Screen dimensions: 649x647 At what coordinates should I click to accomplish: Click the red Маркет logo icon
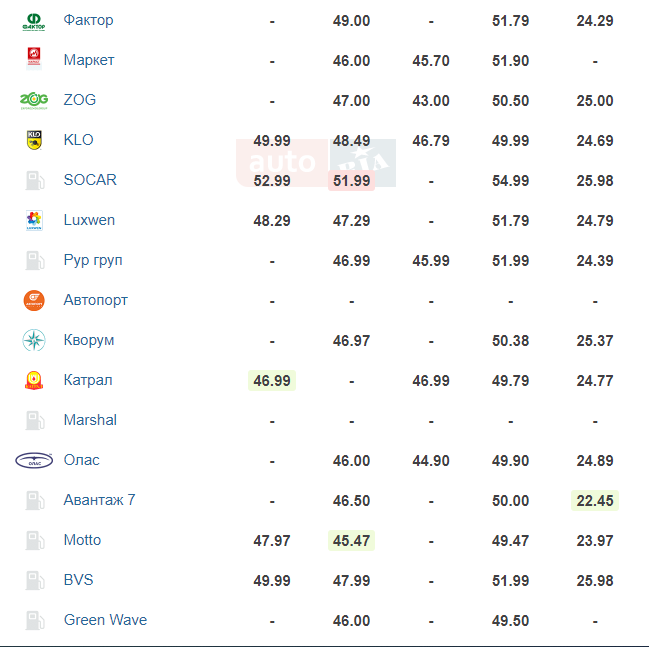click(x=34, y=58)
